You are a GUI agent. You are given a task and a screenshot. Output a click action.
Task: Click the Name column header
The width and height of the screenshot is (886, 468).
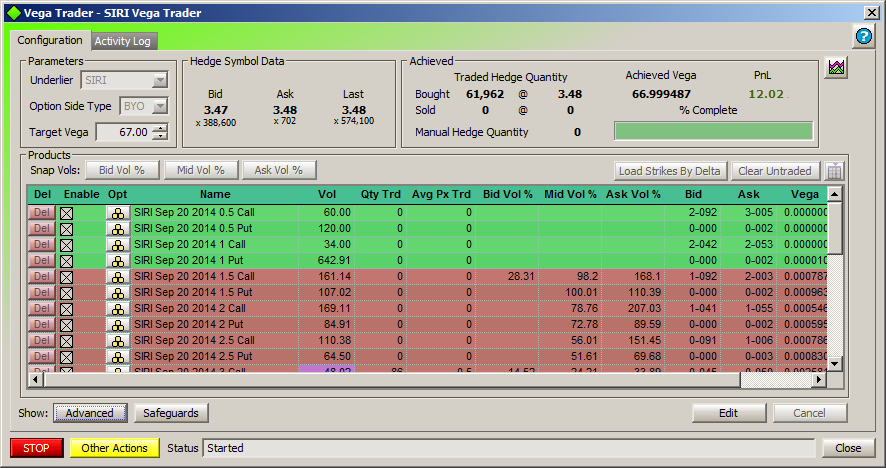tap(215, 194)
